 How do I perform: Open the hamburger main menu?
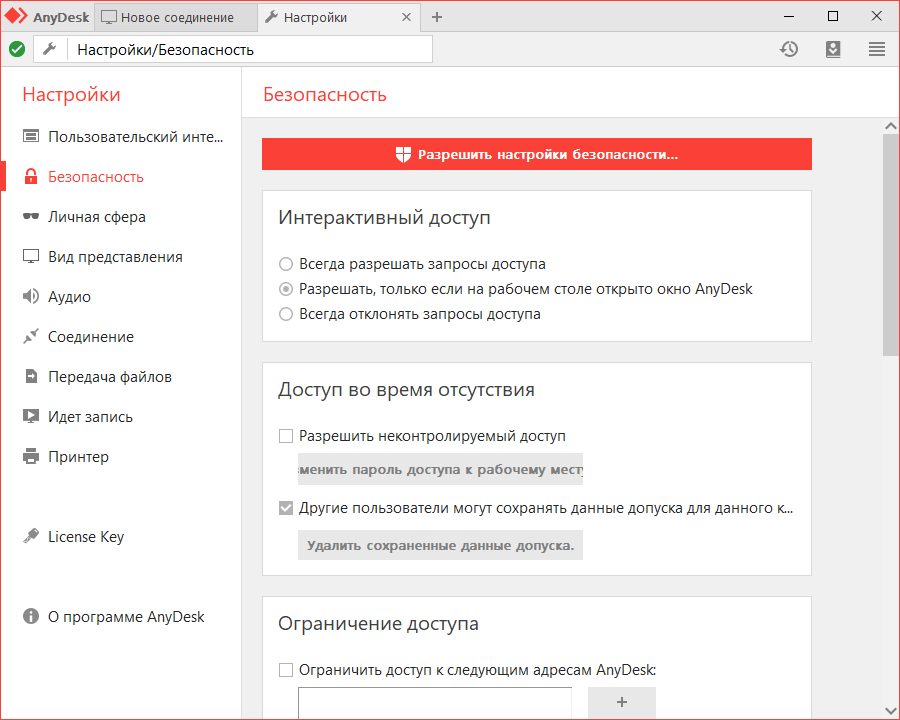(877, 49)
